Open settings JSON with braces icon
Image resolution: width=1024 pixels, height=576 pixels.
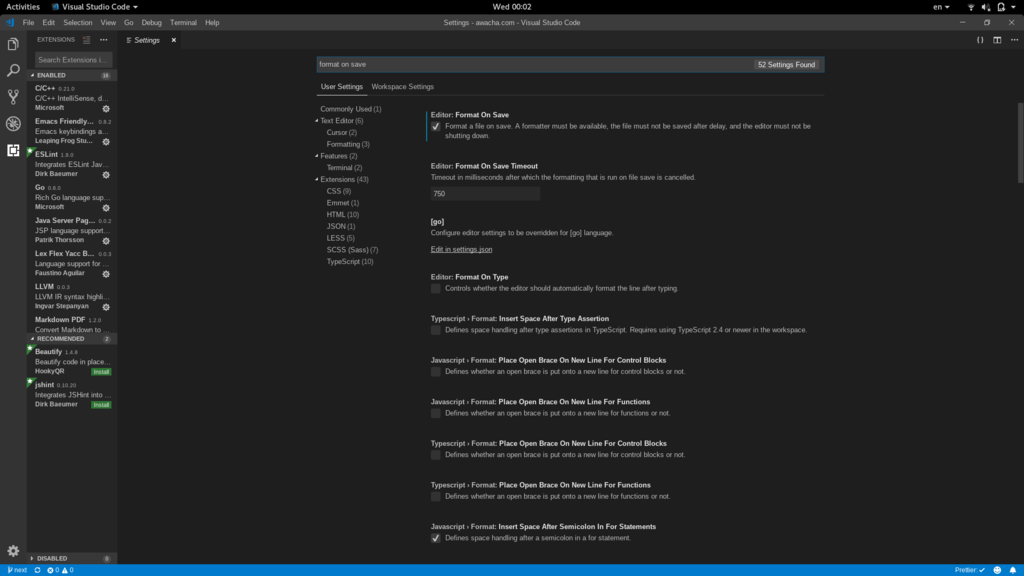tap(980, 40)
